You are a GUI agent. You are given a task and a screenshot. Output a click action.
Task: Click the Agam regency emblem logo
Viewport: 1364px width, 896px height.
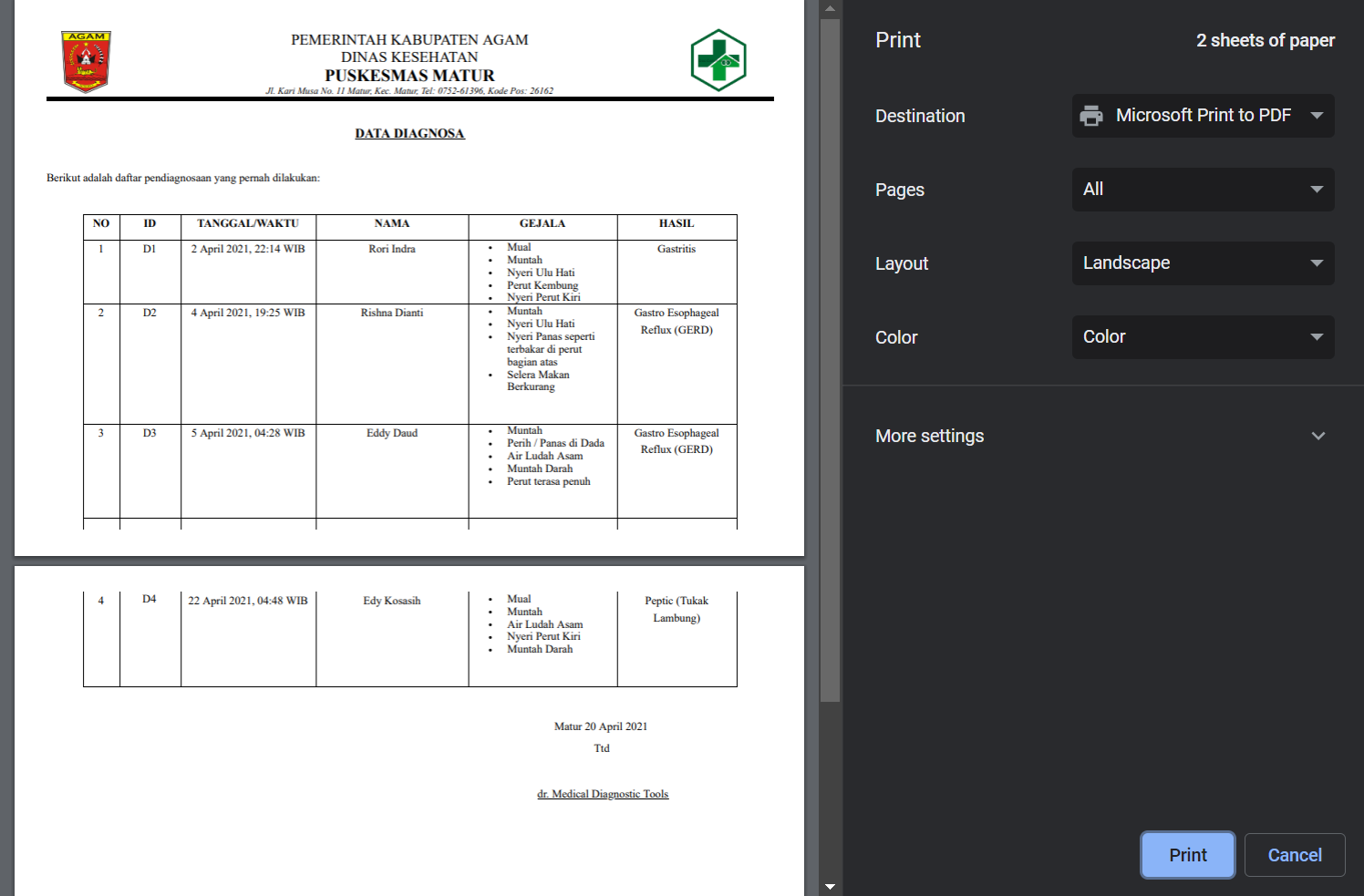86,62
